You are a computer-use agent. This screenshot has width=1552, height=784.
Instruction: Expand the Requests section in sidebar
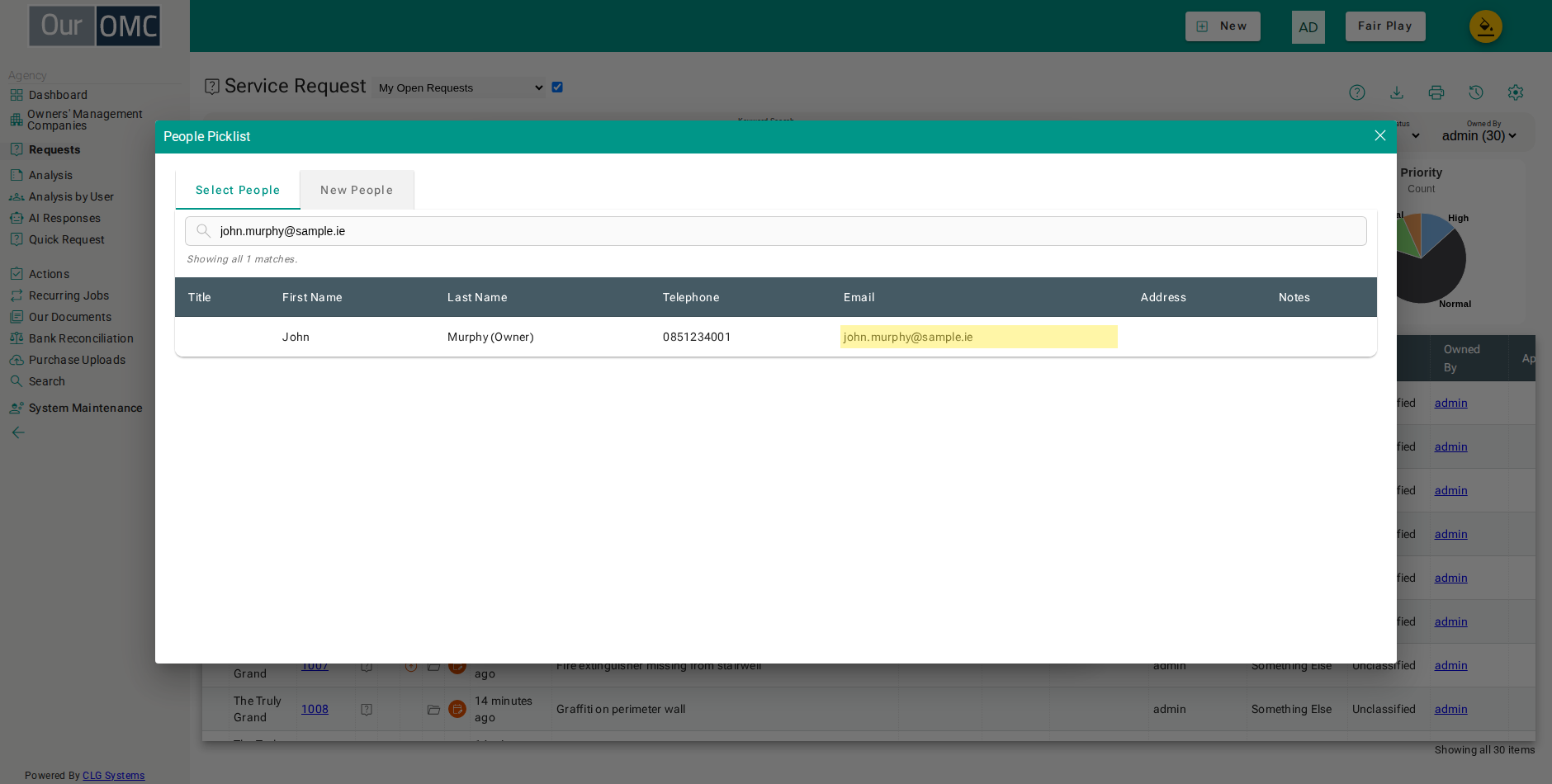tap(54, 149)
